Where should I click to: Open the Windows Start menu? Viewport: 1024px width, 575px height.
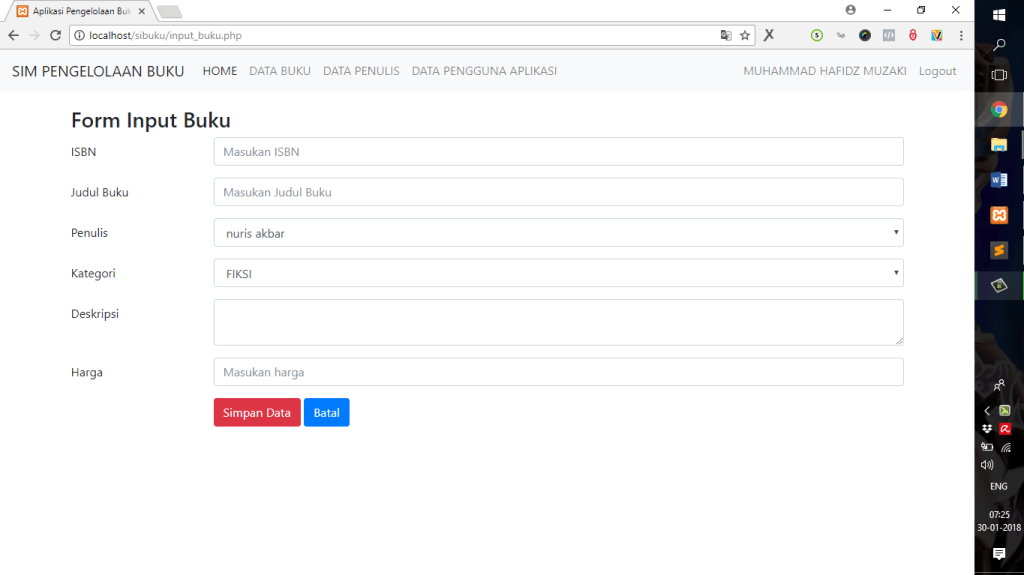point(999,14)
